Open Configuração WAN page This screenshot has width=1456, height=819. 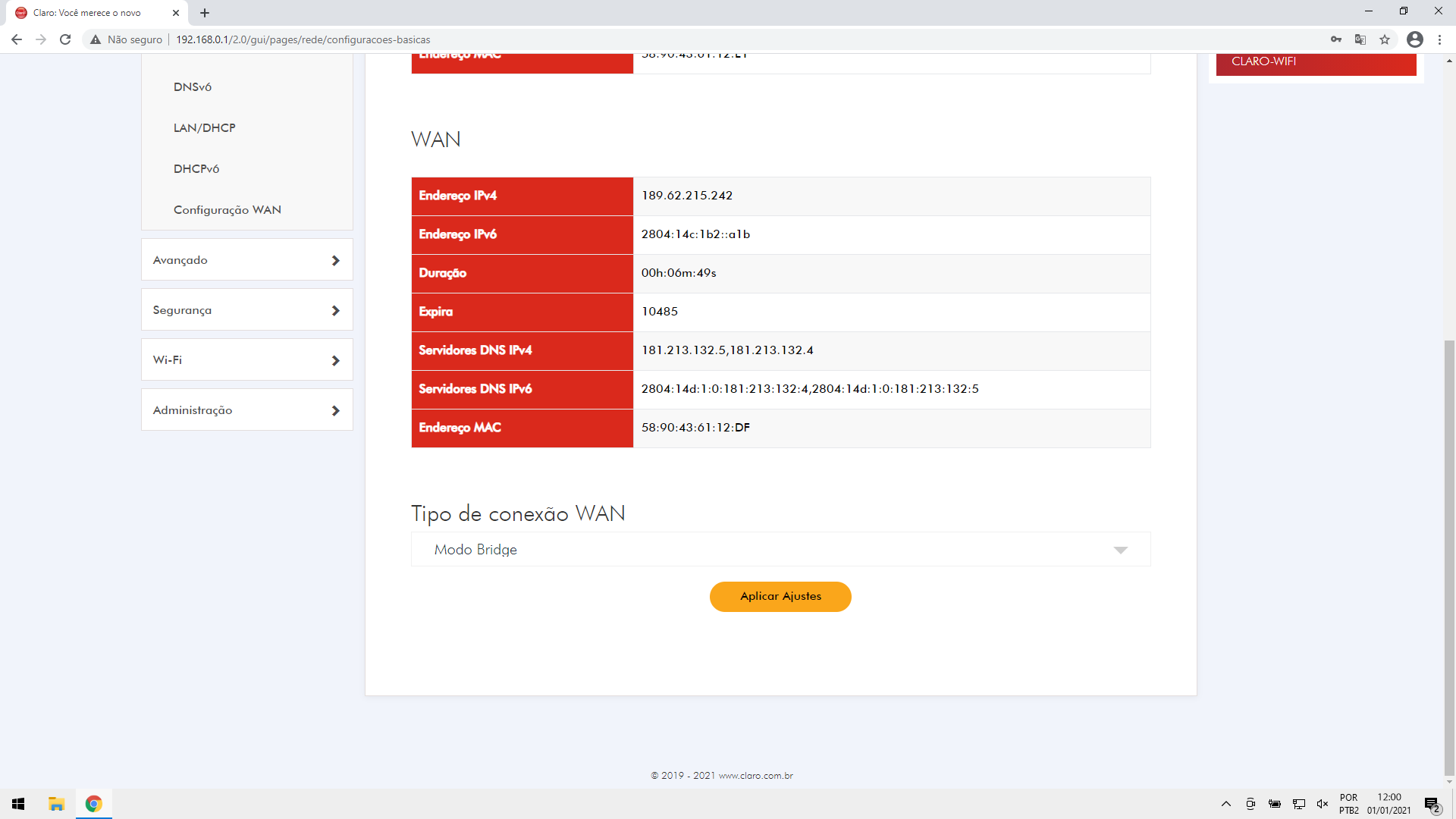[x=227, y=210]
